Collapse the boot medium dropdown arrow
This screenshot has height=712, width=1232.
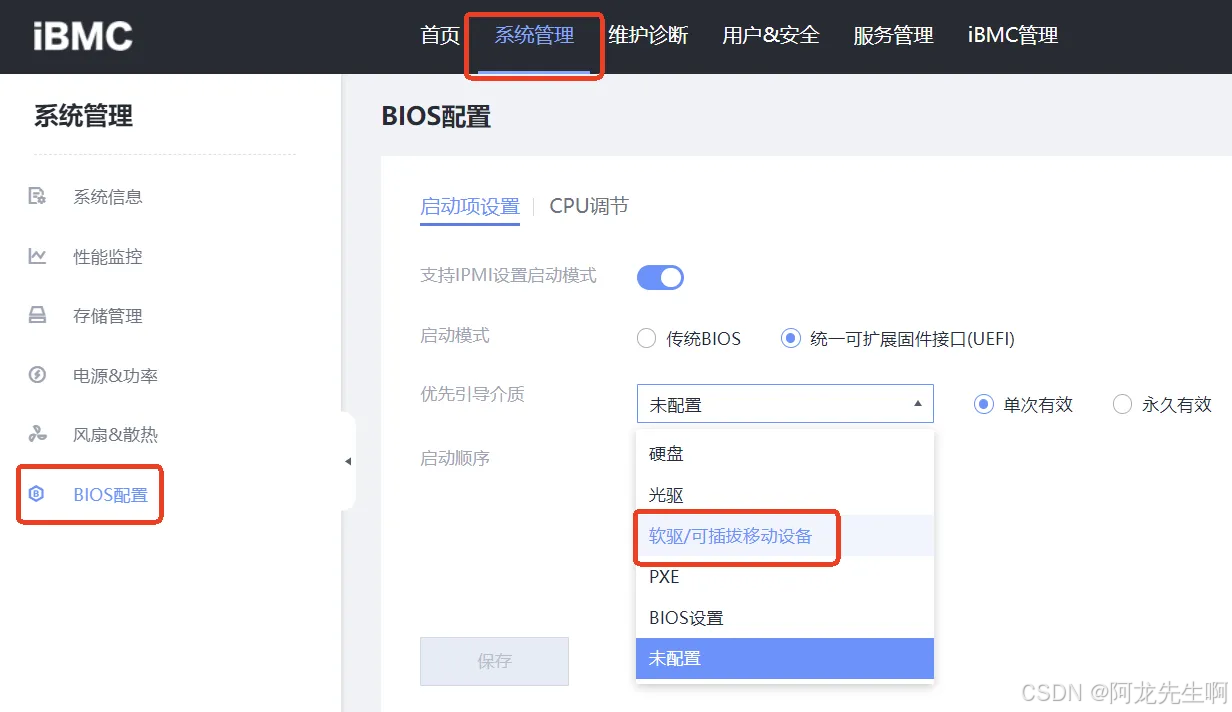[917, 404]
